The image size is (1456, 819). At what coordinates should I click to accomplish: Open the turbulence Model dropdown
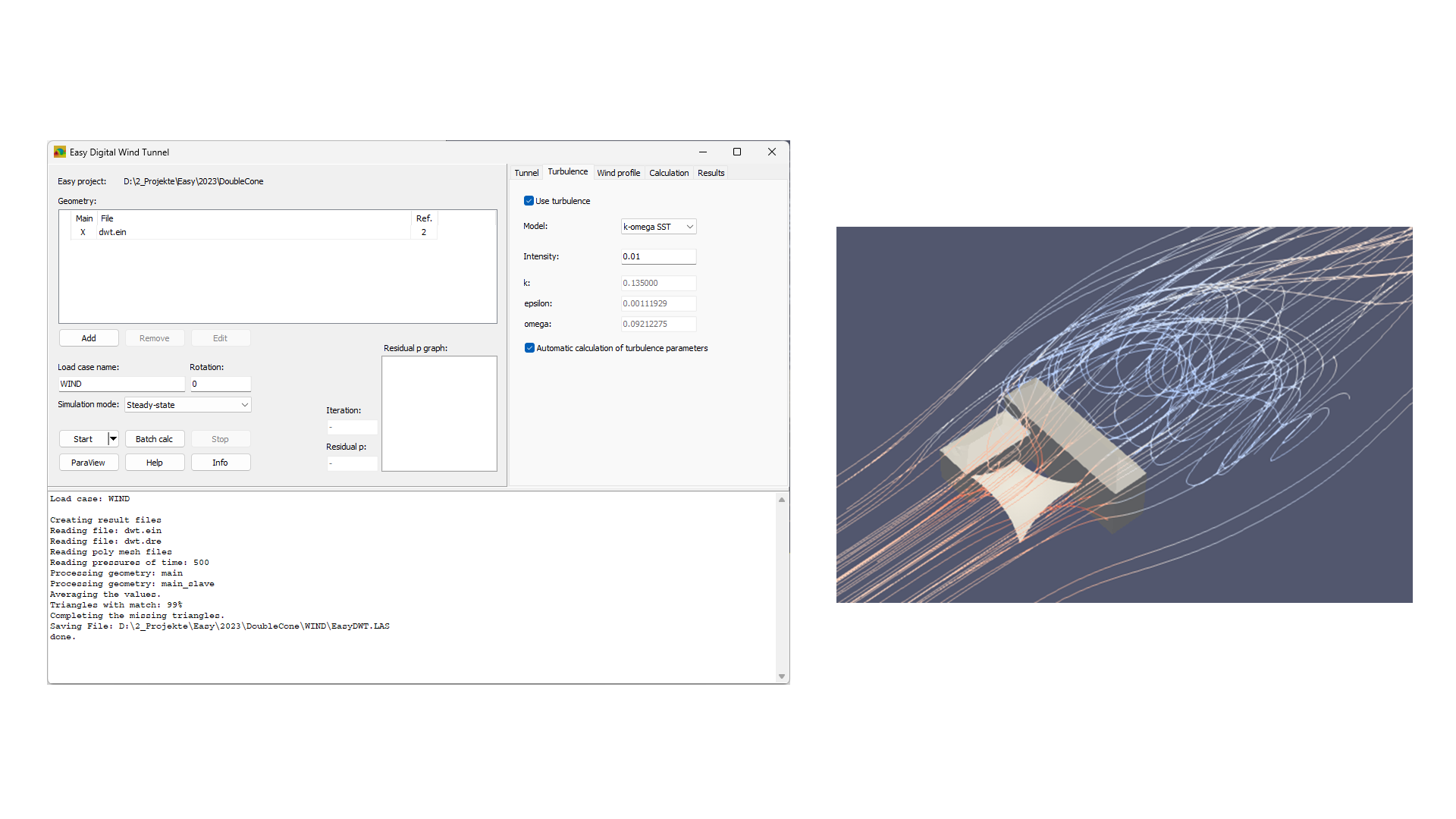coord(658,227)
